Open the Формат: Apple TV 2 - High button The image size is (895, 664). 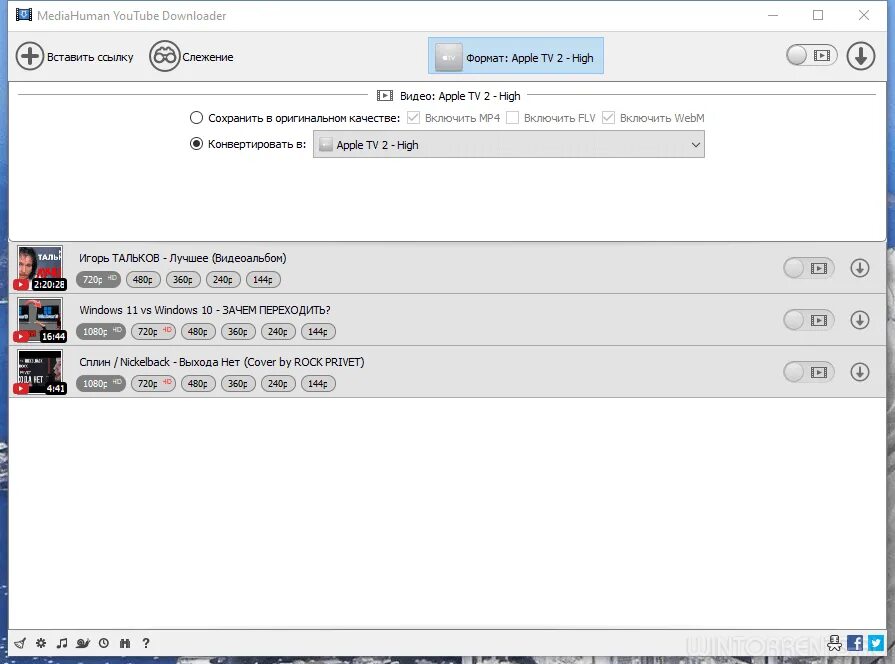516,56
